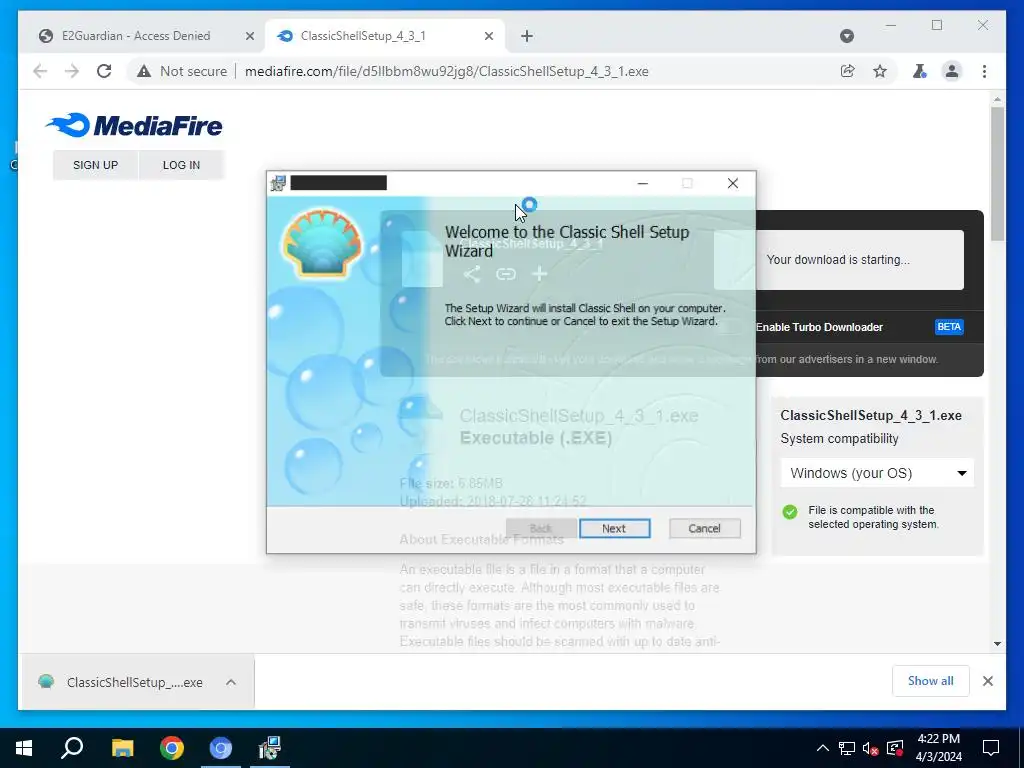Open the Windows Start menu
Viewport: 1024px width, 768px height.
point(24,748)
